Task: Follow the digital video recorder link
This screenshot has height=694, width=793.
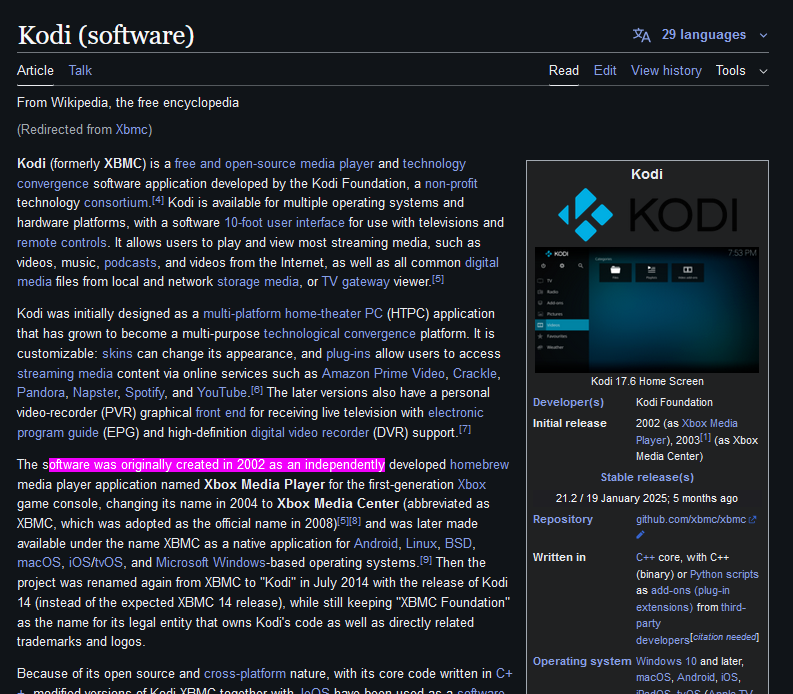Action: pyautogui.click(x=310, y=433)
